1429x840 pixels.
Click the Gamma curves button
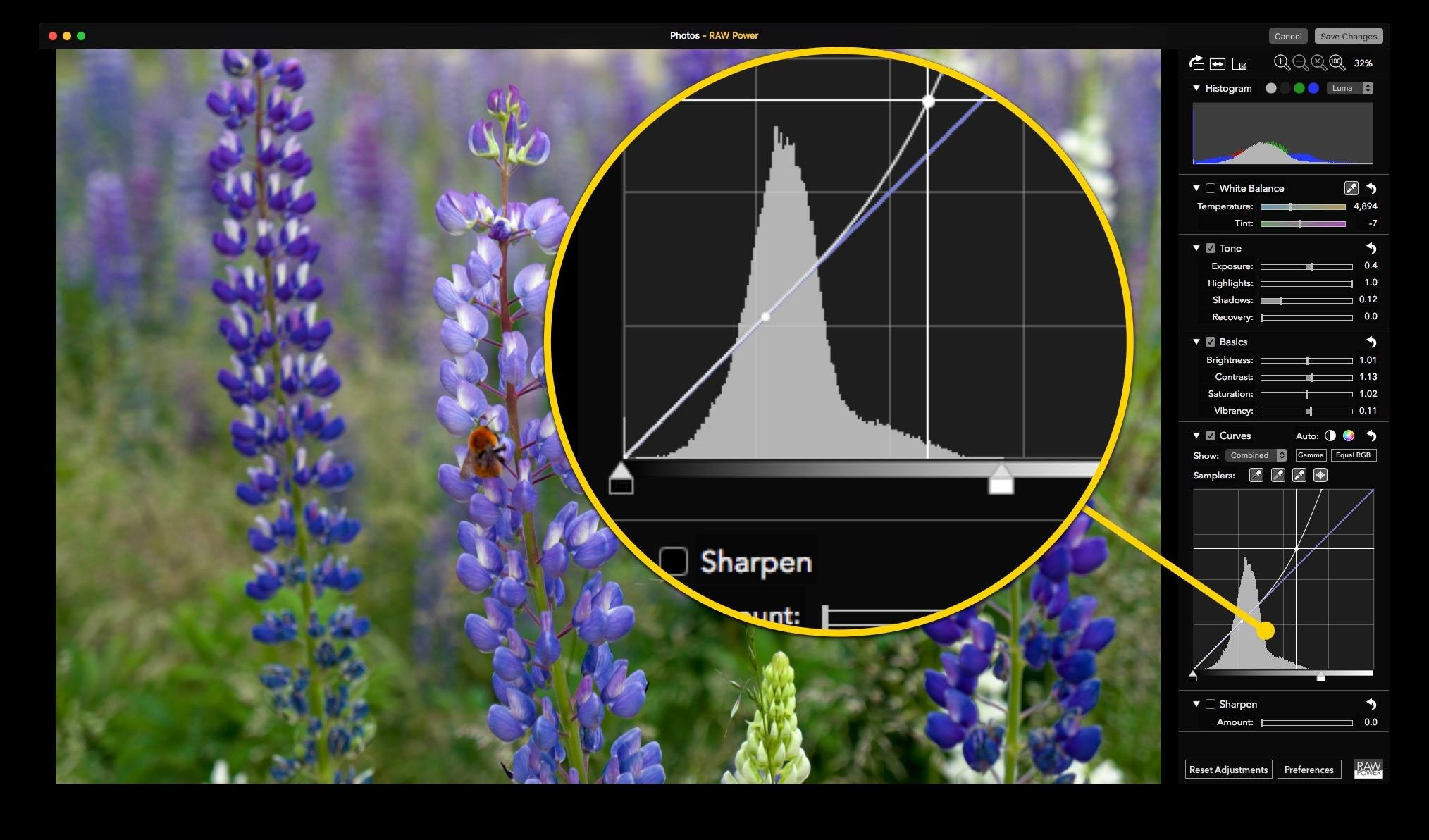pyautogui.click(x=1311, y=455)
